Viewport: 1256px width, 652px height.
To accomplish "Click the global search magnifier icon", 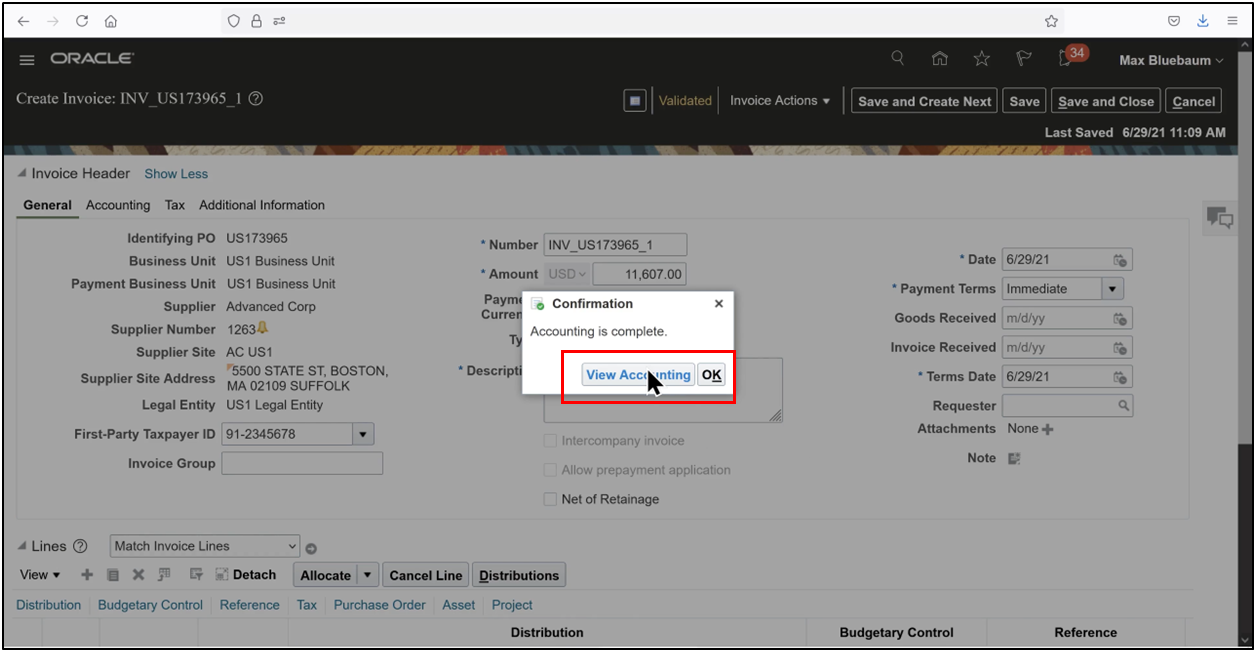I will click(897, 59).
